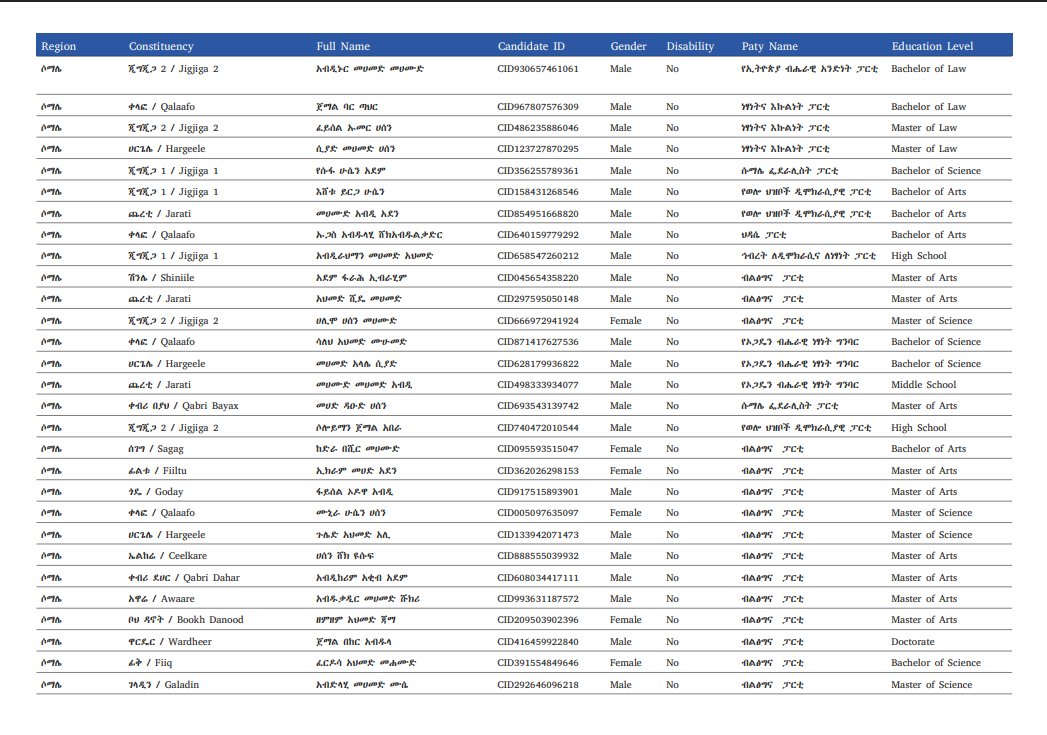Select candidate ID CID854951668820
This screenshot has width=1047, height=735.
tap(538, 214)
